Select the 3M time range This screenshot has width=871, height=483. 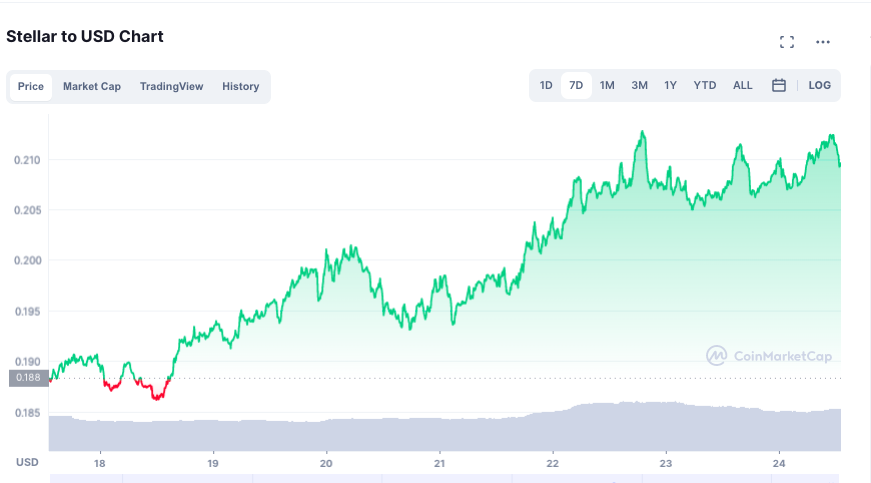click(639, 85)
